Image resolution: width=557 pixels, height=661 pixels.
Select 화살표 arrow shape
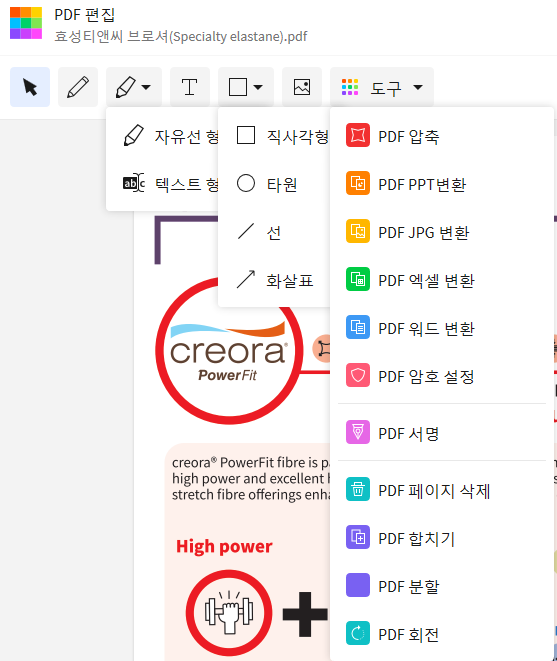274,280
